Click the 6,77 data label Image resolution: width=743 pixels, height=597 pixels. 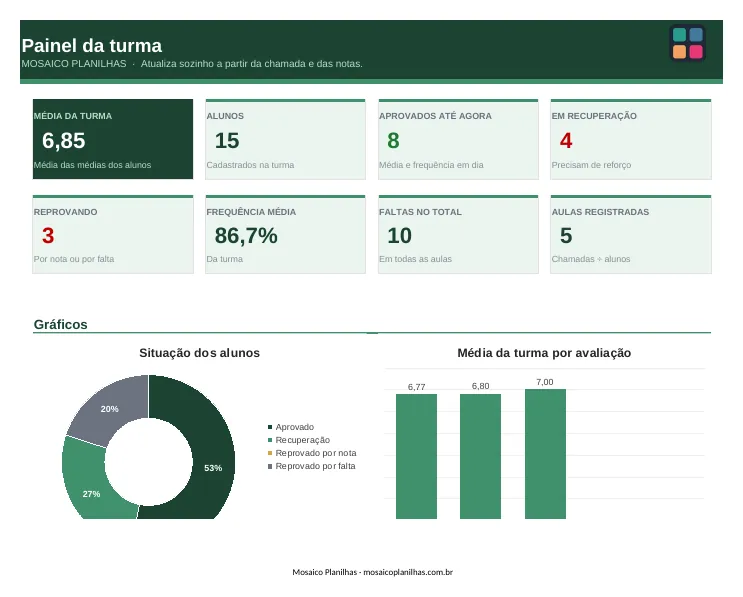tap(417, 387)
